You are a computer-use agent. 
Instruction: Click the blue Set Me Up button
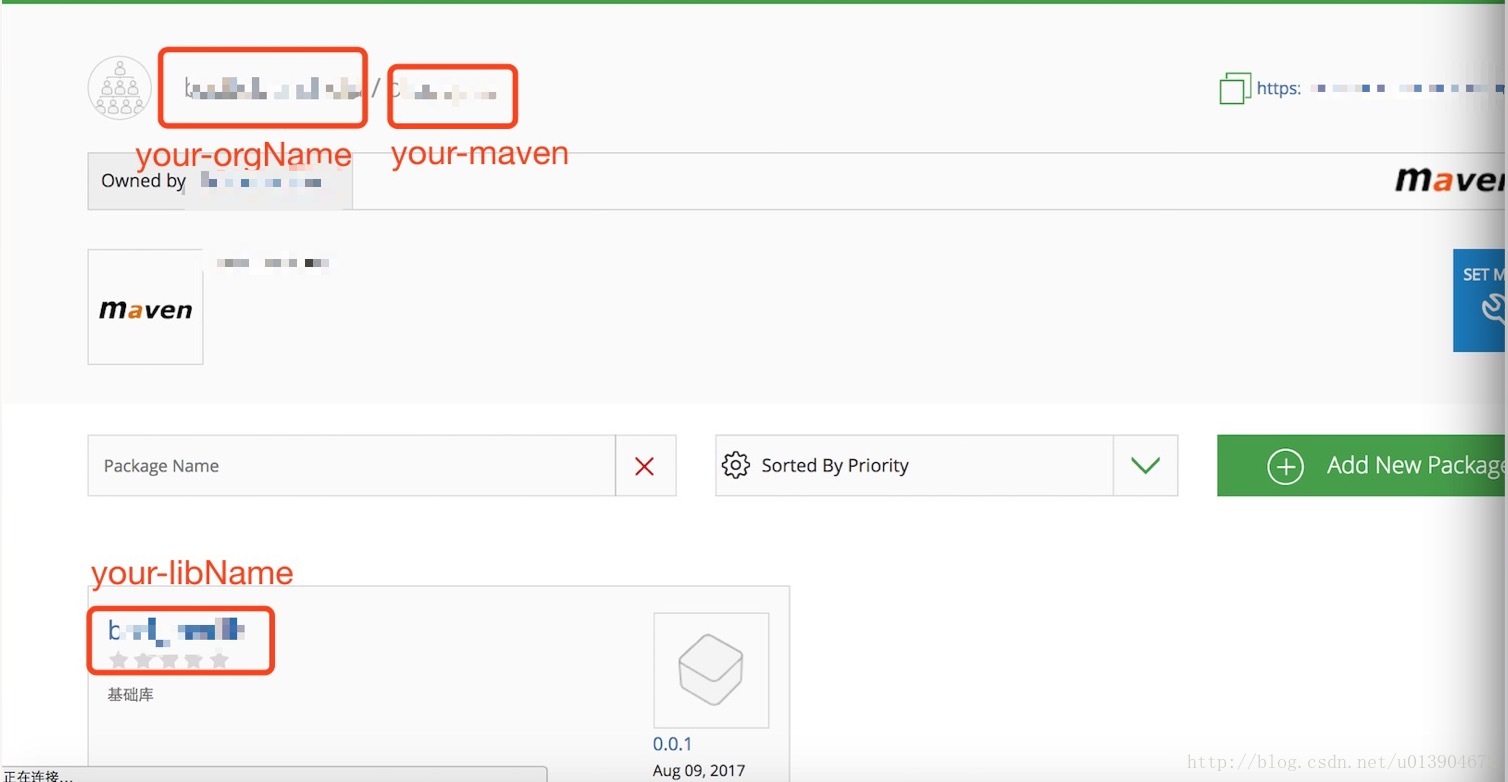1480,300
